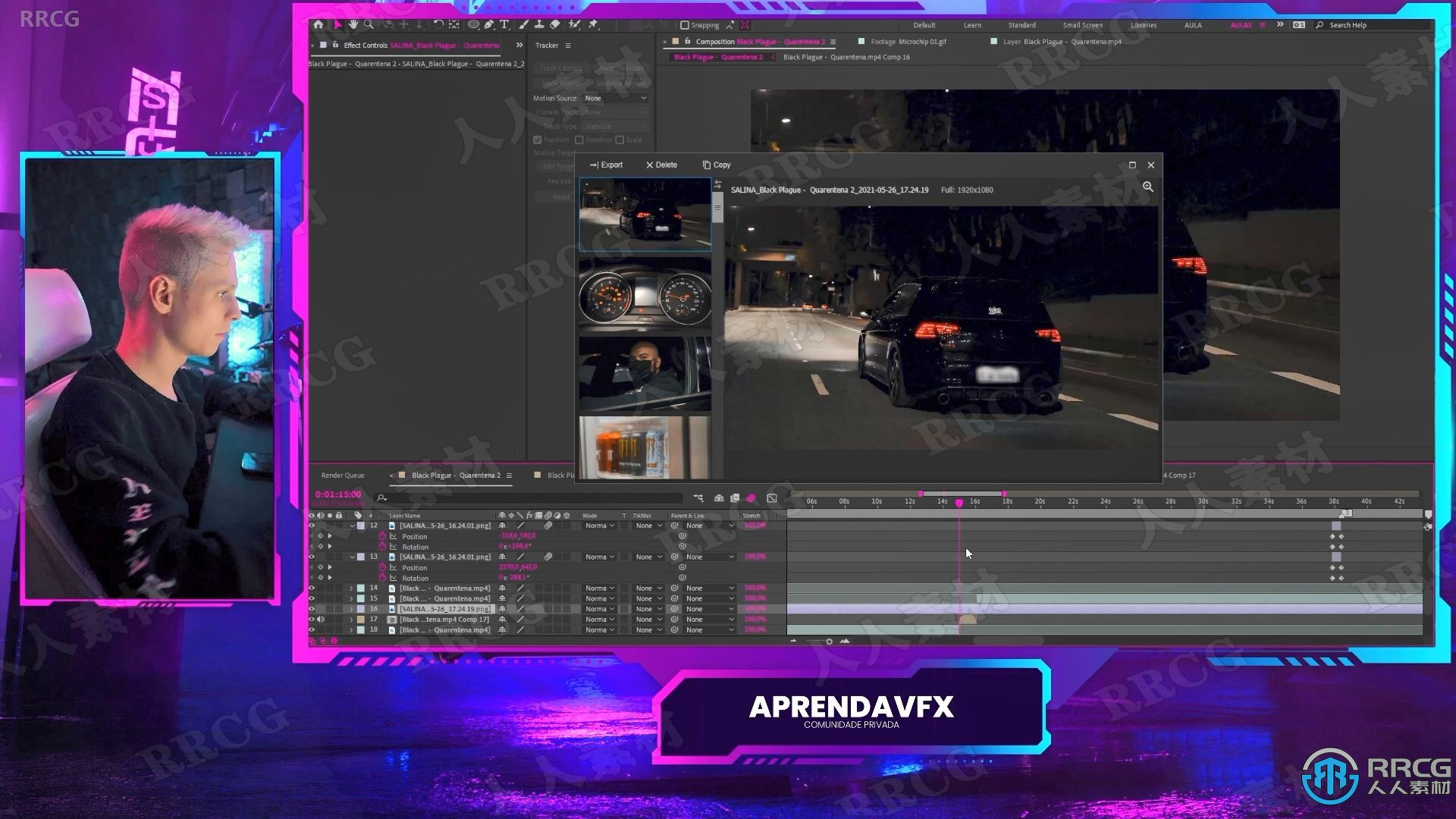1456x819 pixels.
Task: Select the Ellipse shape tool
Action: click(473, 24)
